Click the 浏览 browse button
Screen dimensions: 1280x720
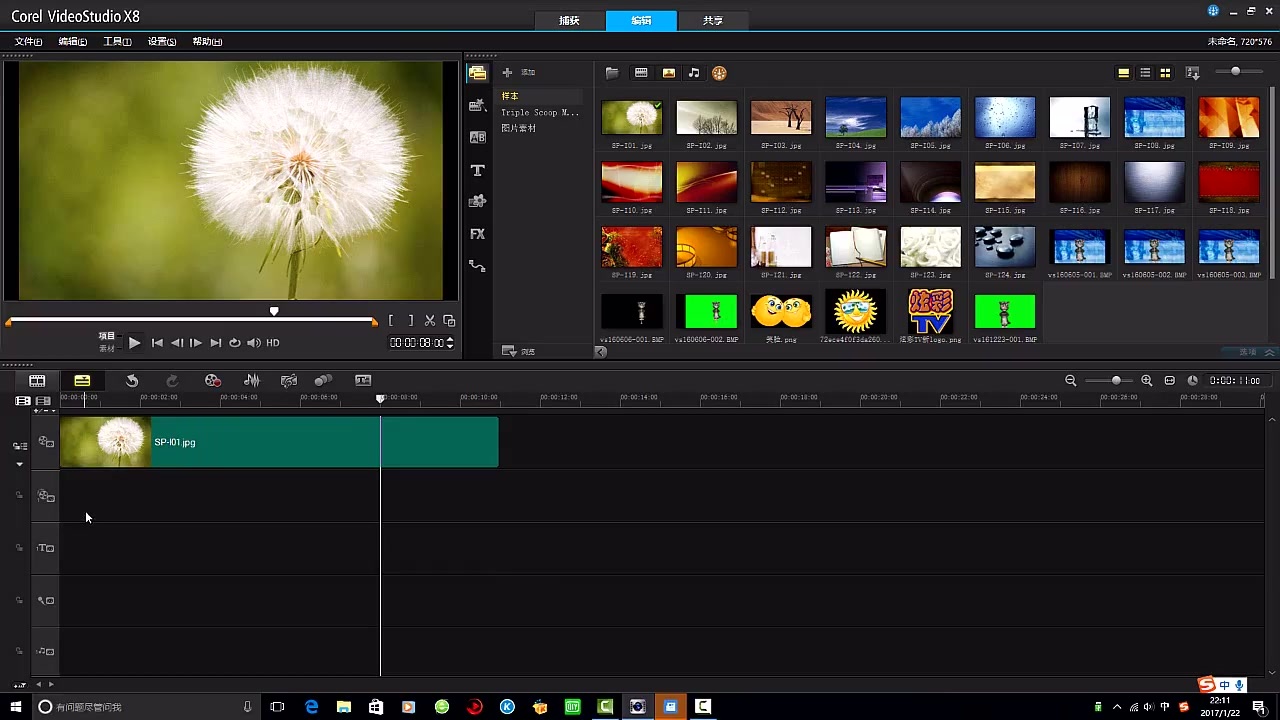click(x=518, y=352)
